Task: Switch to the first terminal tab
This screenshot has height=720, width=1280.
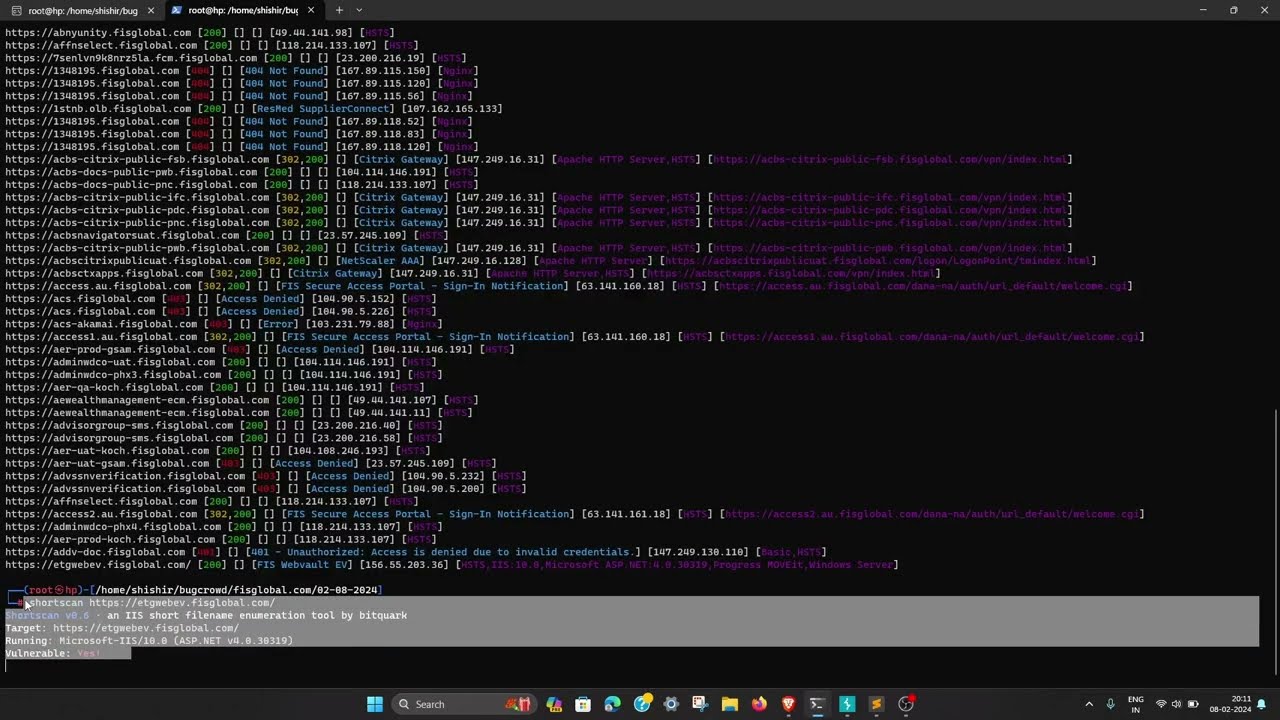Action: pos(82,10)
